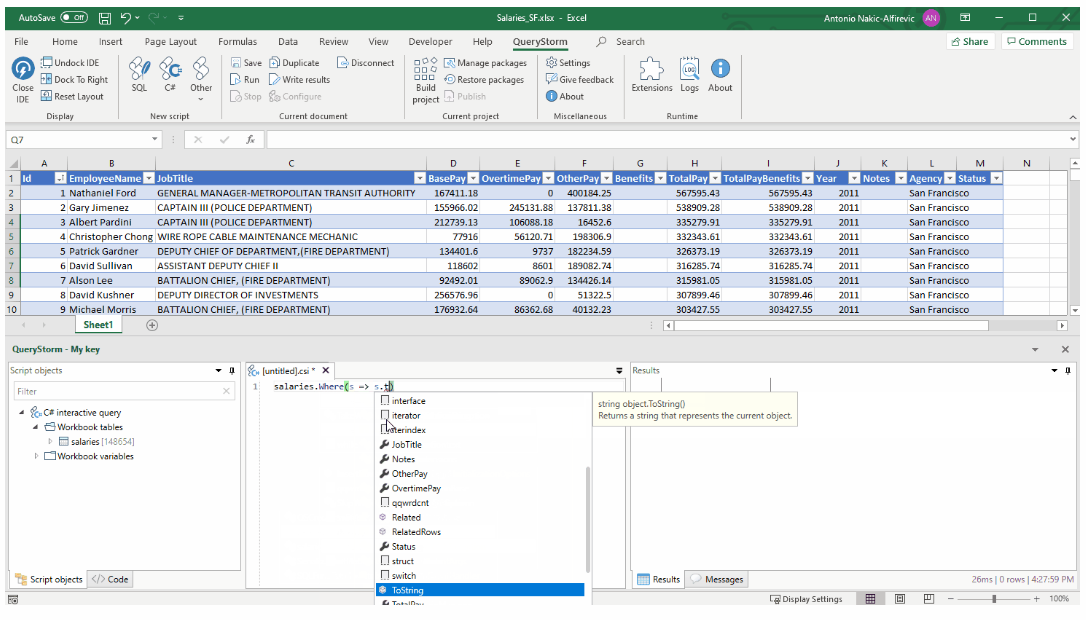Click the Undo button in the title bar
This screenshot has width=1086, height=620.
[125, 18]
